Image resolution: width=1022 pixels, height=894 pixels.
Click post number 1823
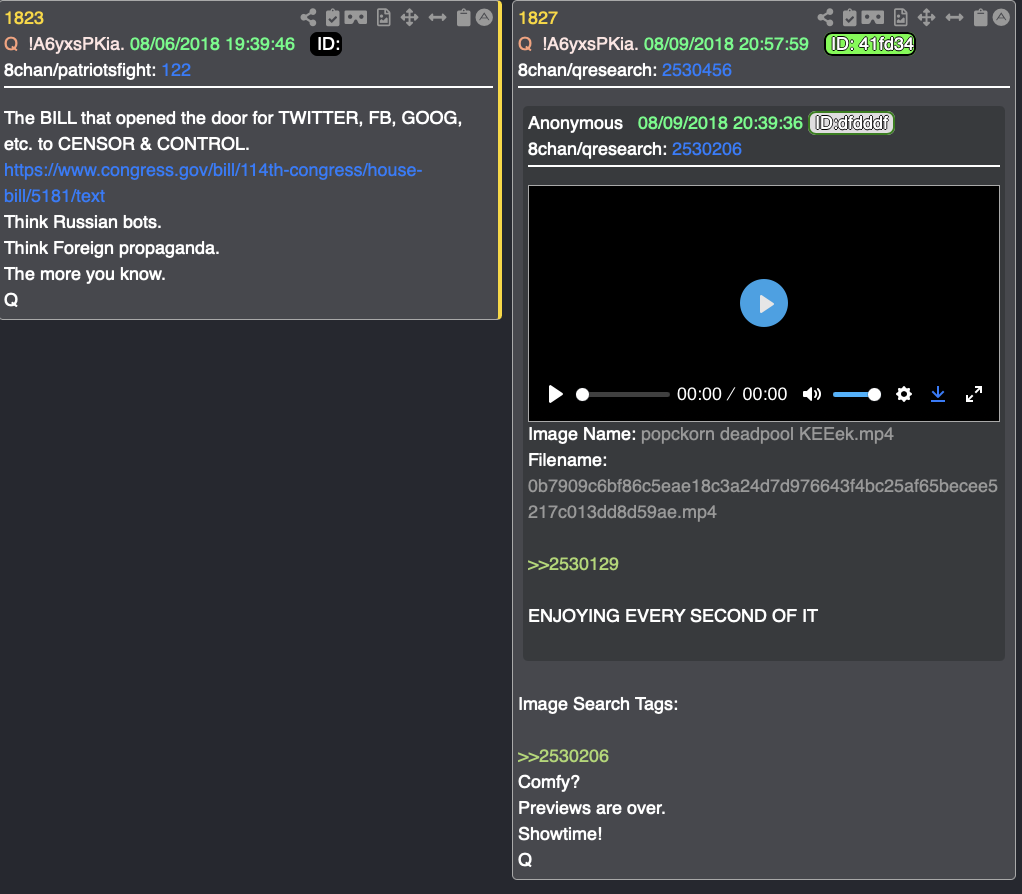pos(24,18)
